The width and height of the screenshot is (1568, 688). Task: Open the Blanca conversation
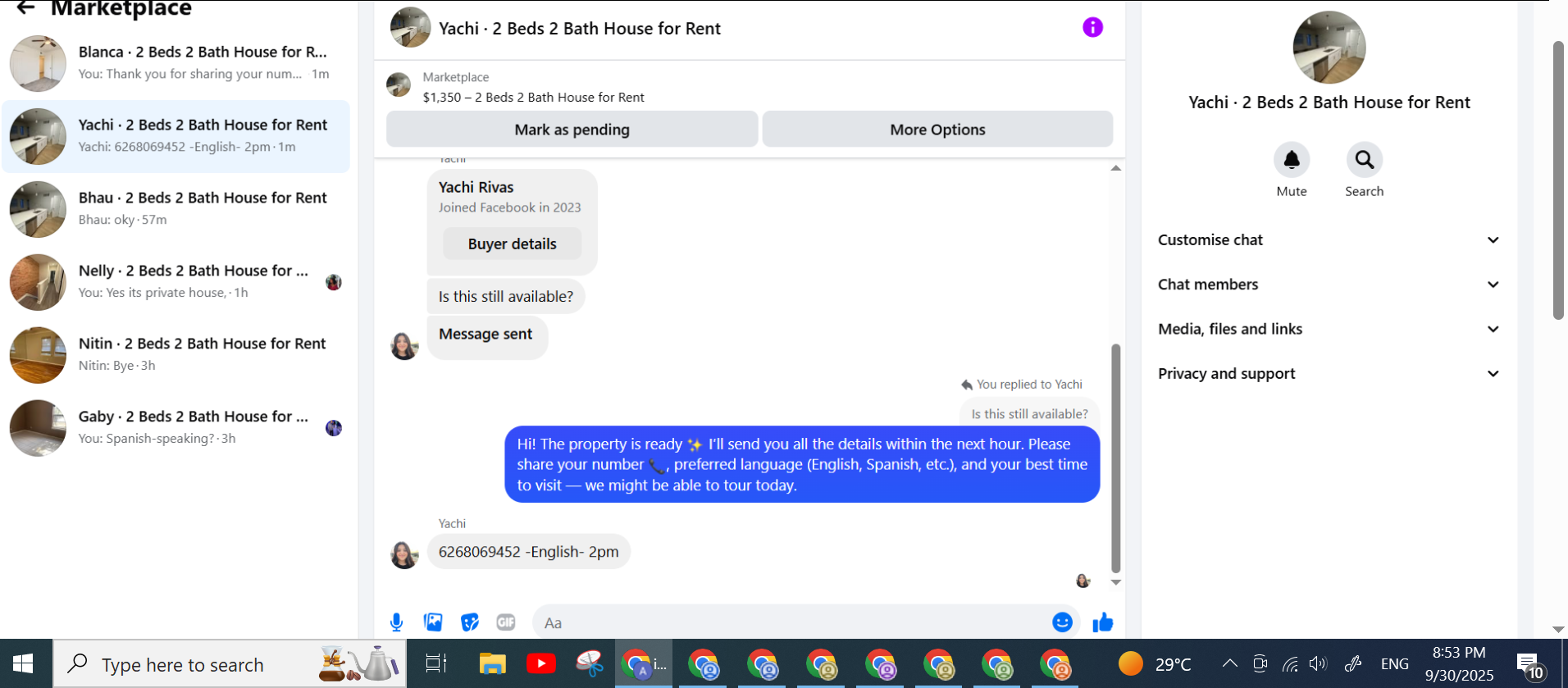click(x=175, y=63)
